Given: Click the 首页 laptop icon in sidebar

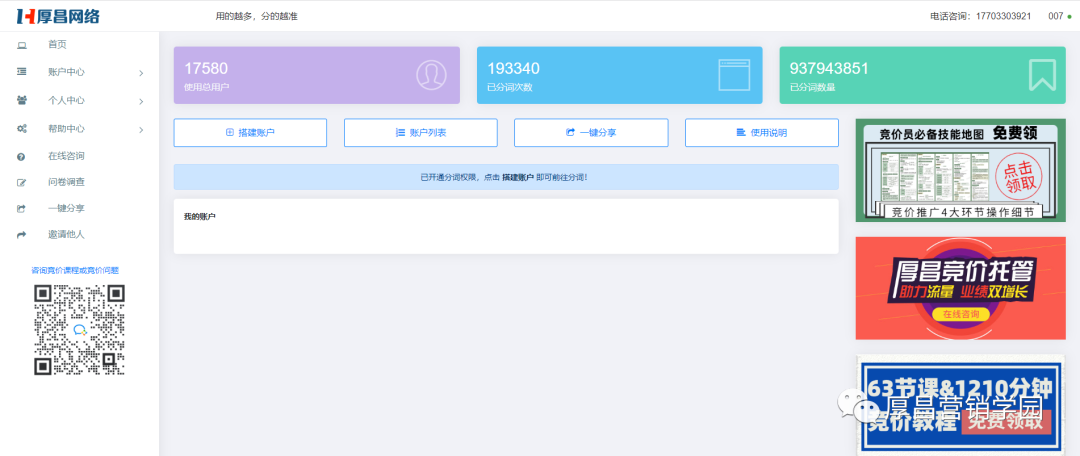Looking at the screenshot, I should [x=21, y=45].
